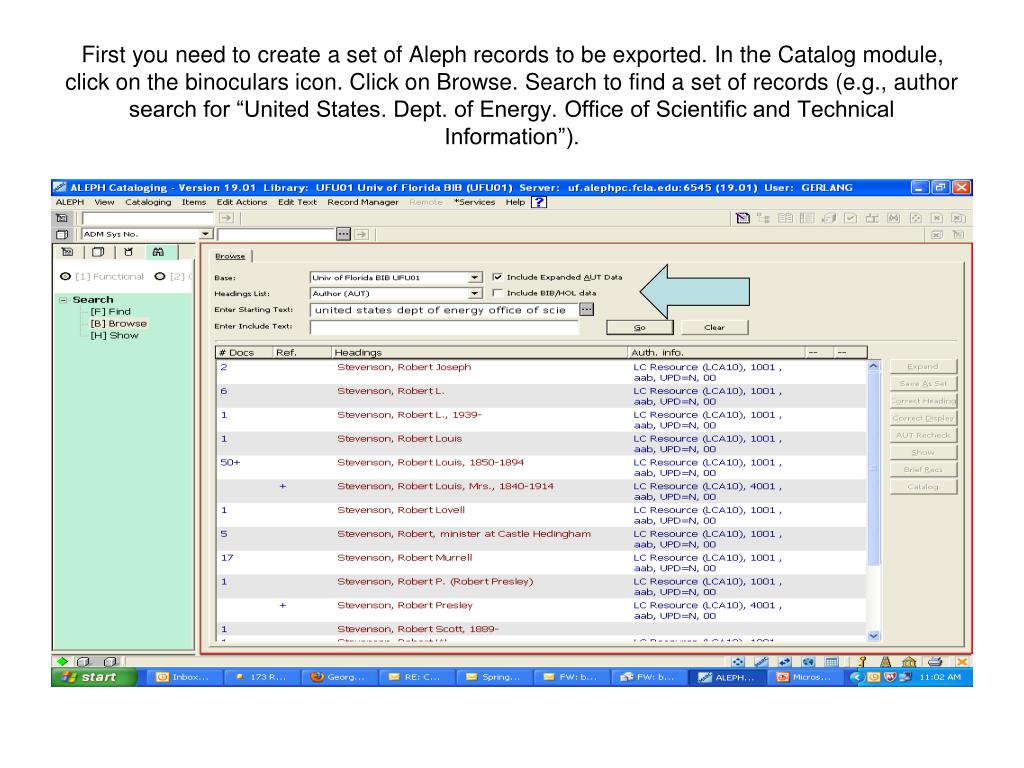Click the Enter Include Text field

coord(444,327)
